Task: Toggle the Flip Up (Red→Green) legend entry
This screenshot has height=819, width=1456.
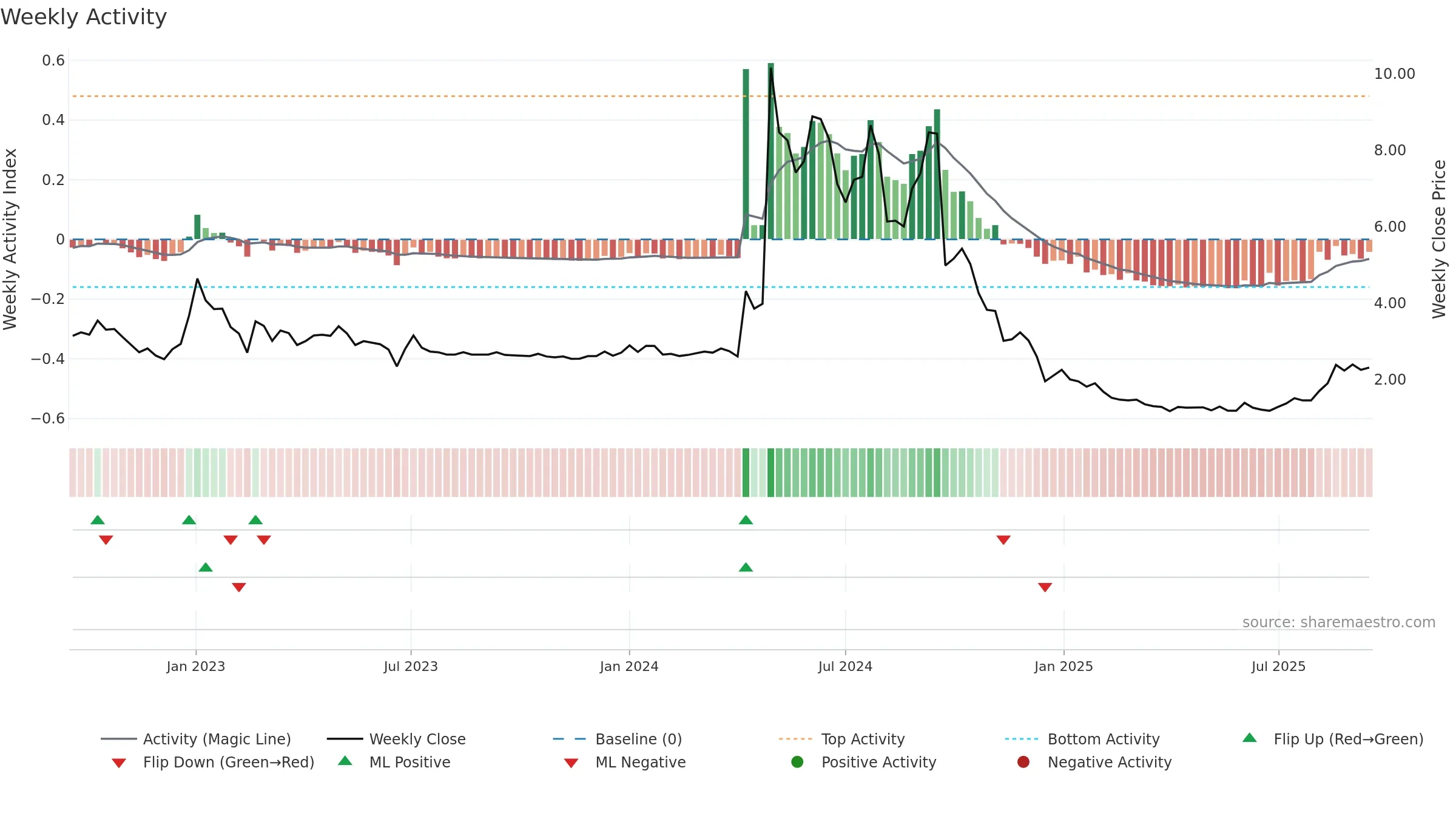Action: [1333, 739]
